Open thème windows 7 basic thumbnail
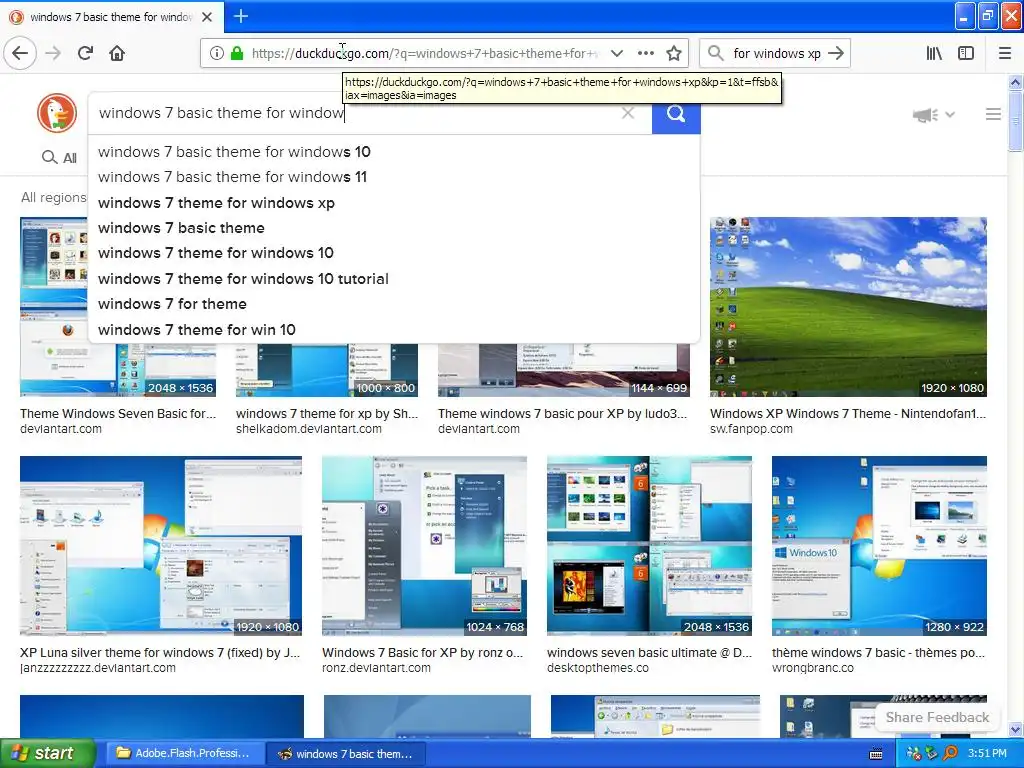The width and height of the screenshot is (1024, 768). [879, 546]
